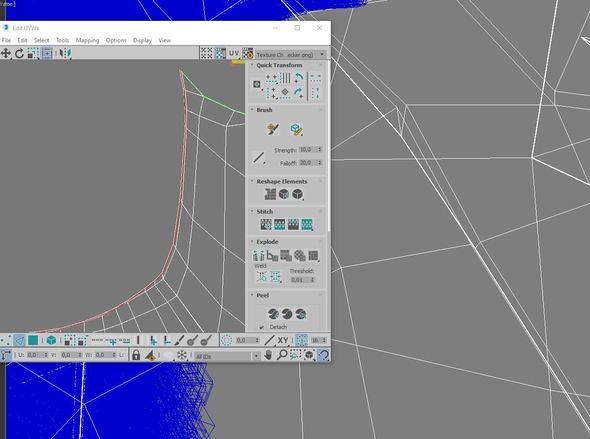Click the Weld Threshold value field

point(302,280)
